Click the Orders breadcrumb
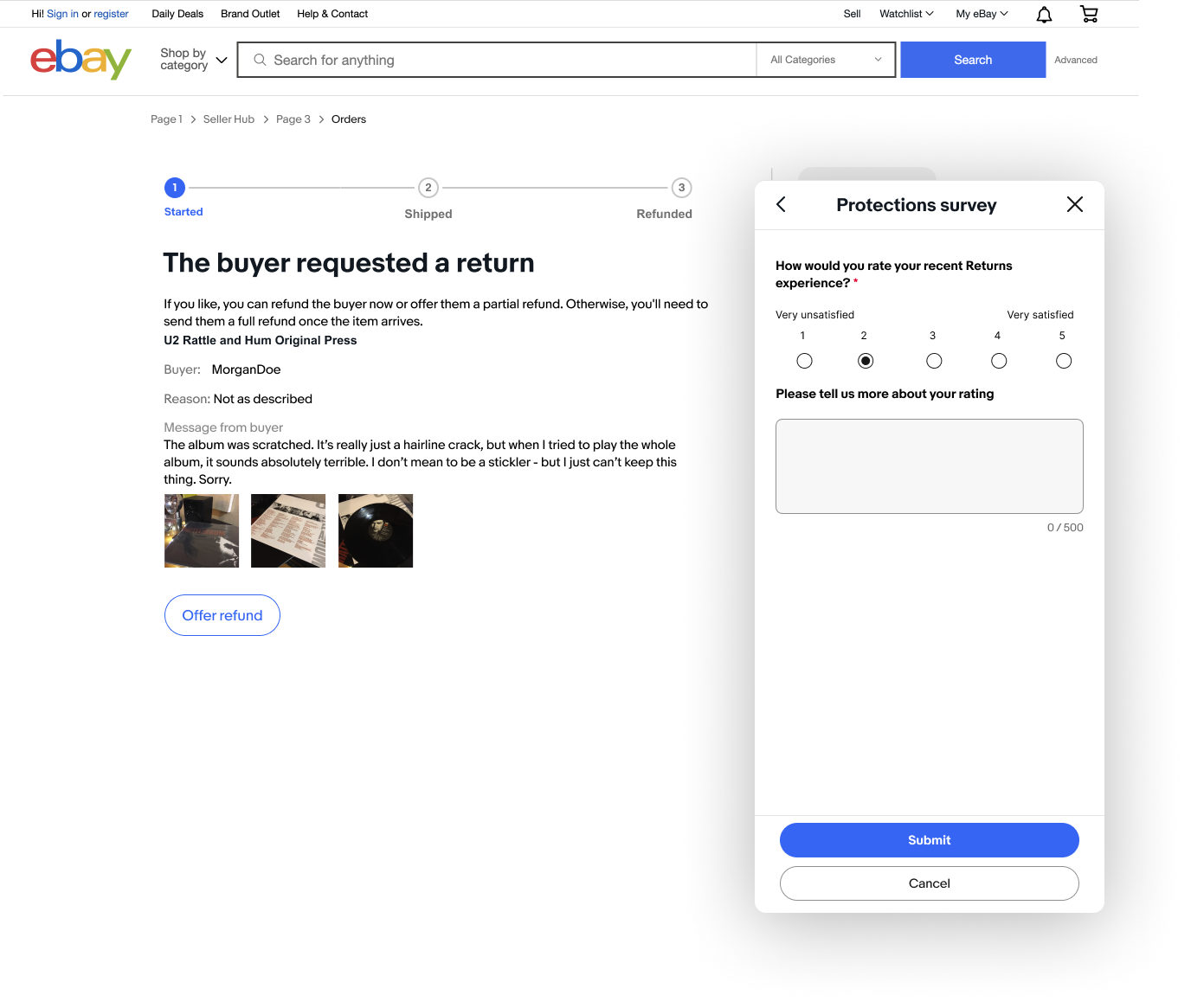The height and width of the screenshot is (1008, 1191). pos(349,119)
